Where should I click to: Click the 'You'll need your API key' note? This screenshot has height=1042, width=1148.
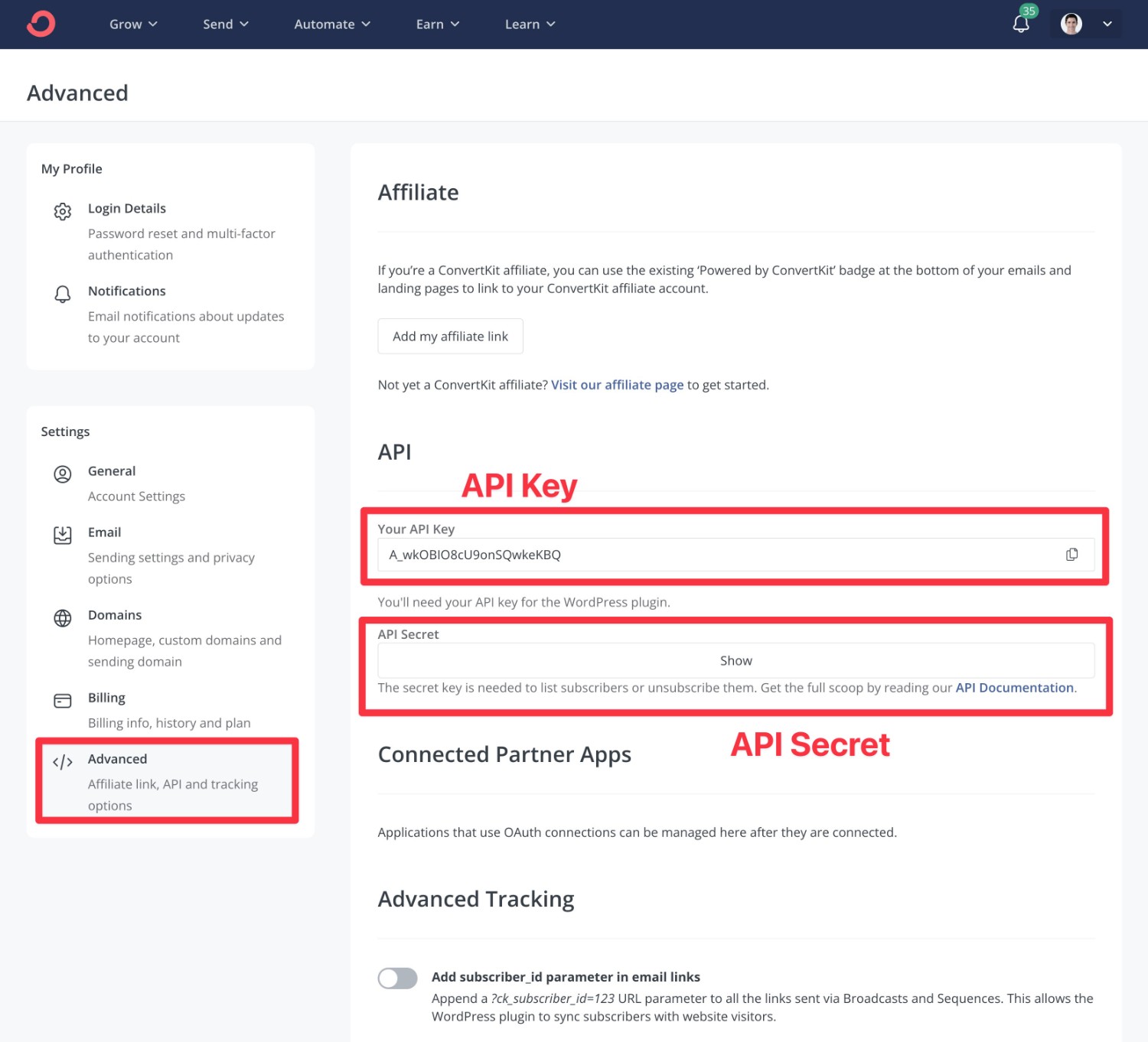tap(523, 602)
